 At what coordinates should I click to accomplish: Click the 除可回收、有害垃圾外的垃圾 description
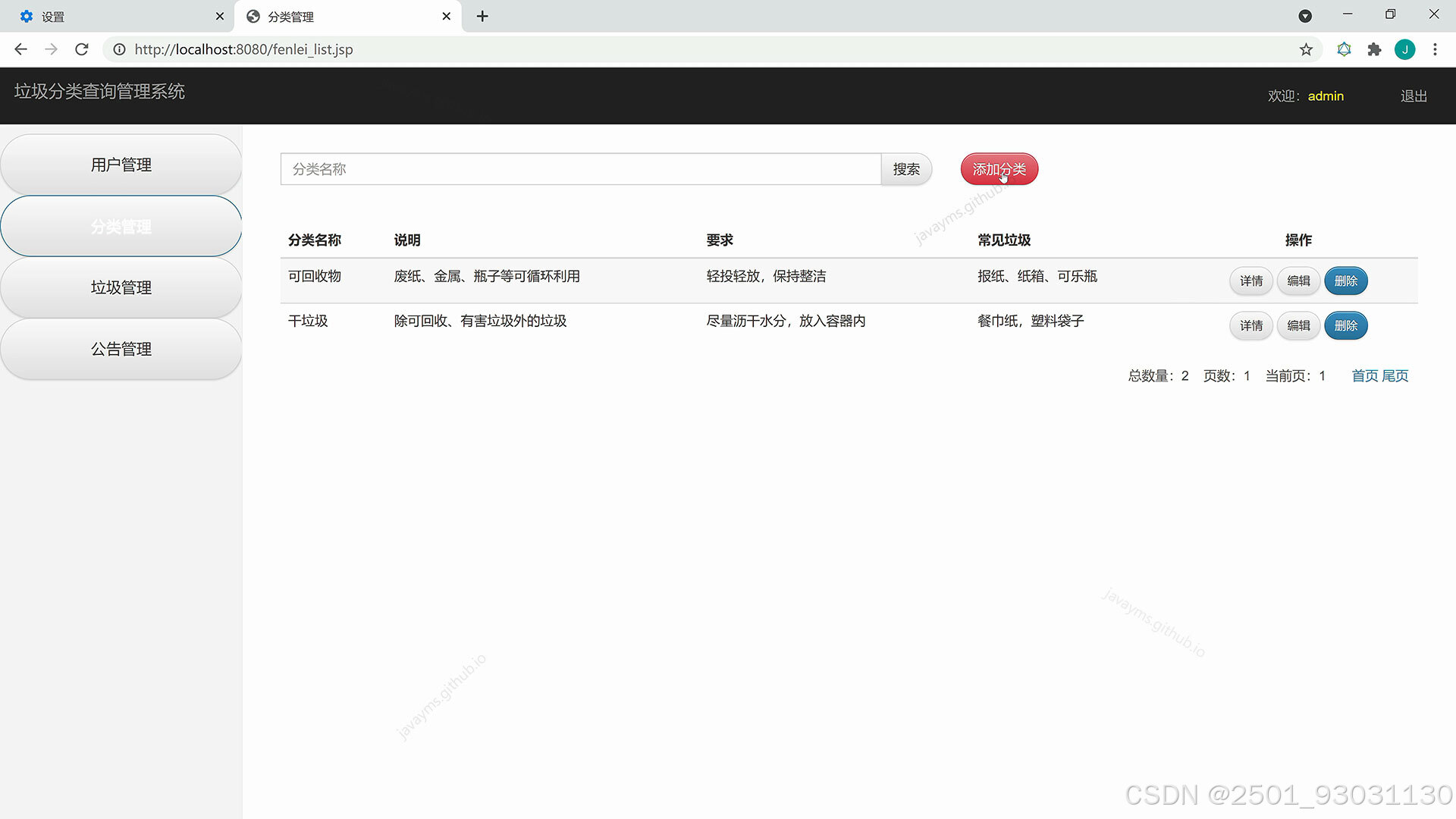pyautogui.click(x=480, y=321)
